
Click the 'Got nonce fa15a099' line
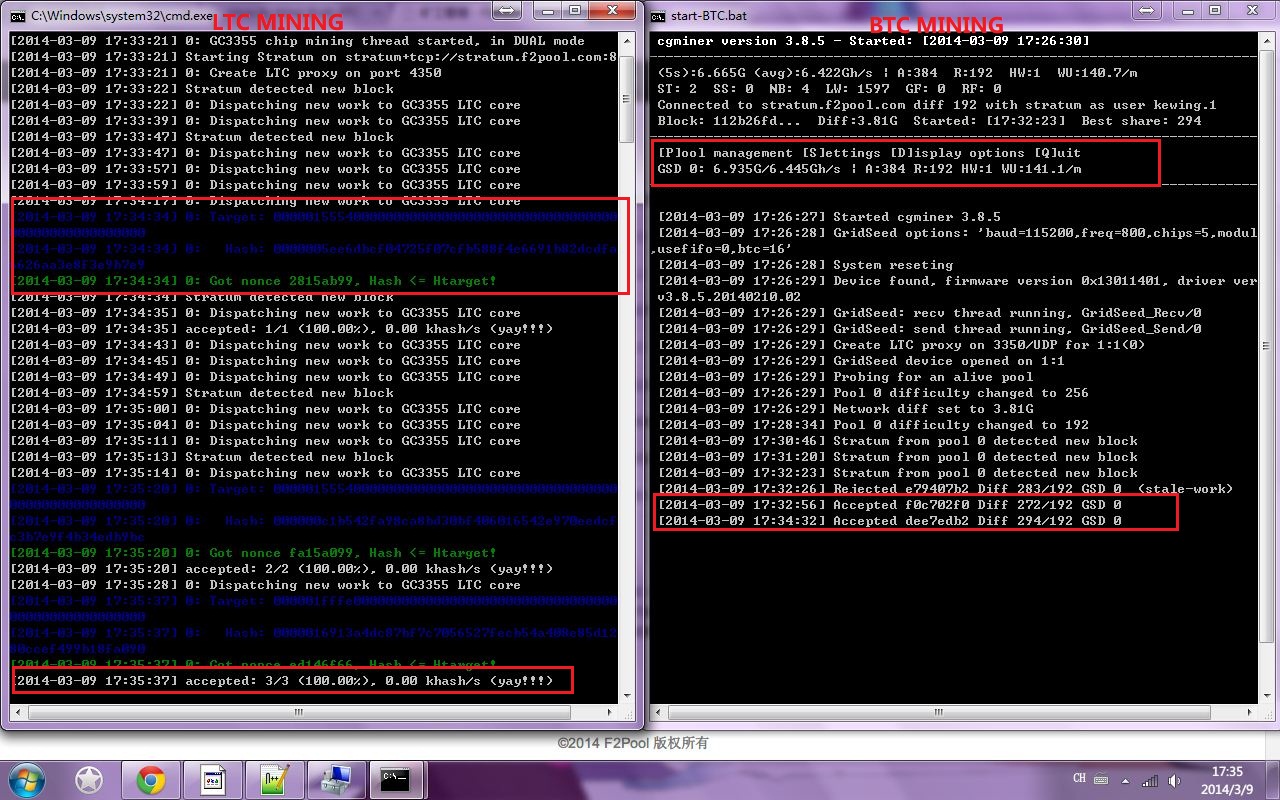point(253,553)
